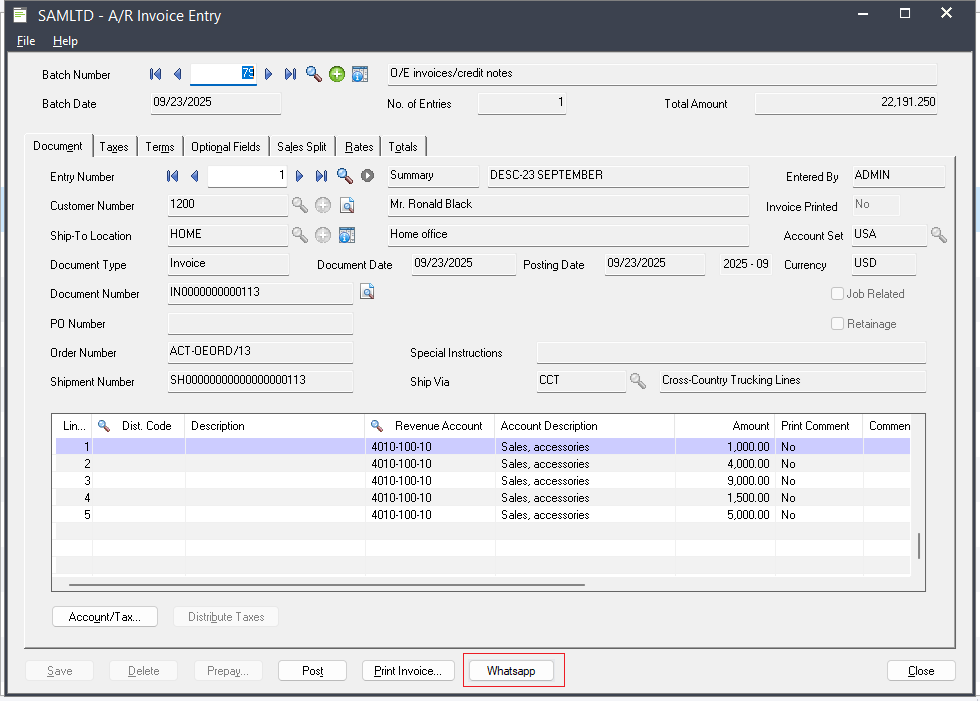The image size is (980, 701).
Task: Open Account Set finder magnifier
Action: pyautogui.click(x=938, y=235)
